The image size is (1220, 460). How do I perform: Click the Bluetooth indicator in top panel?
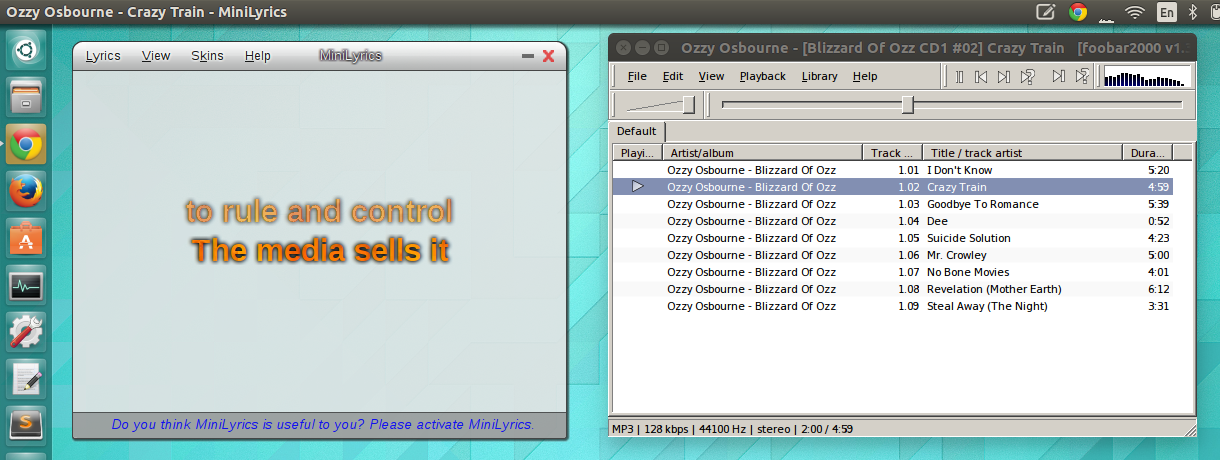click(x=1192, y=12)
